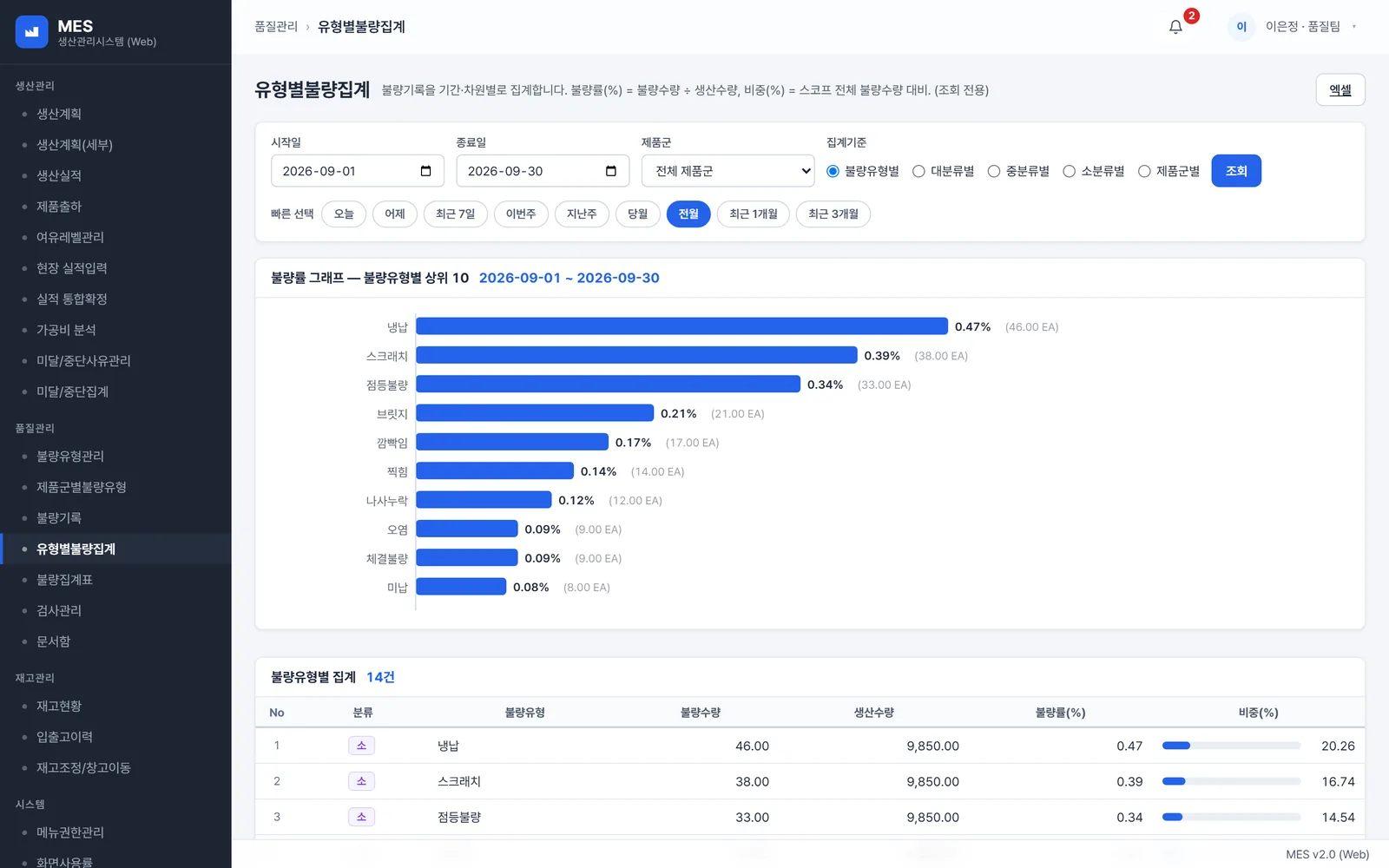Screen dimensions: 1389x868
Task: Open the 전체 제품군 dropdown
Action: point(728,171)
